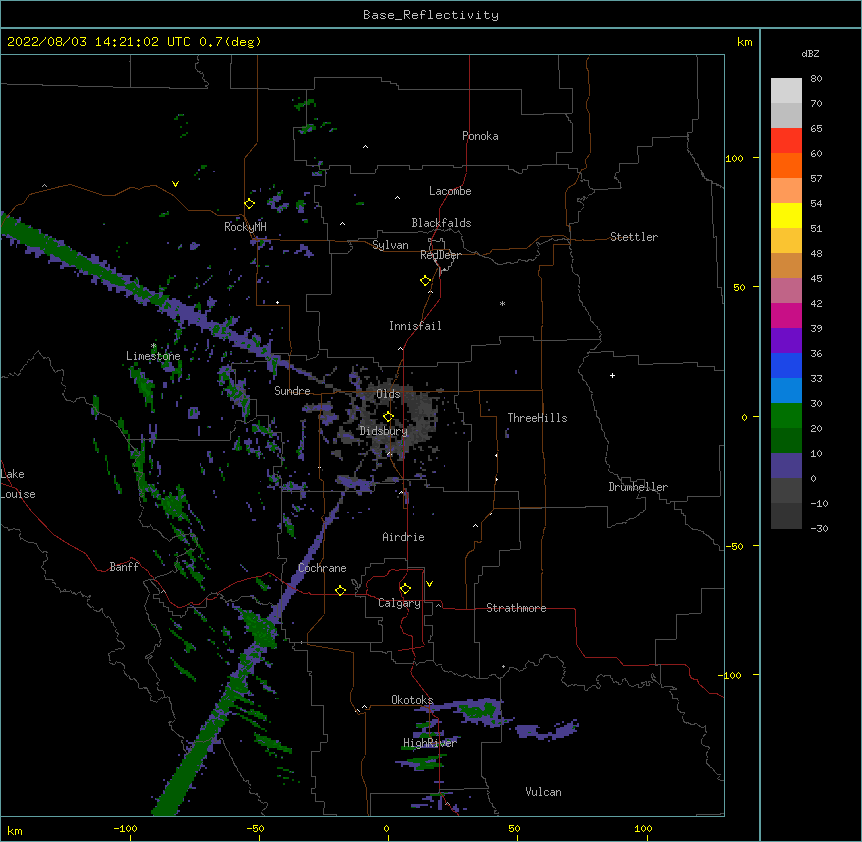The height and width of the screenshot is (842, 862).
Task: Click the white asterisk east of Innisfail
Action: coord(502,303)
